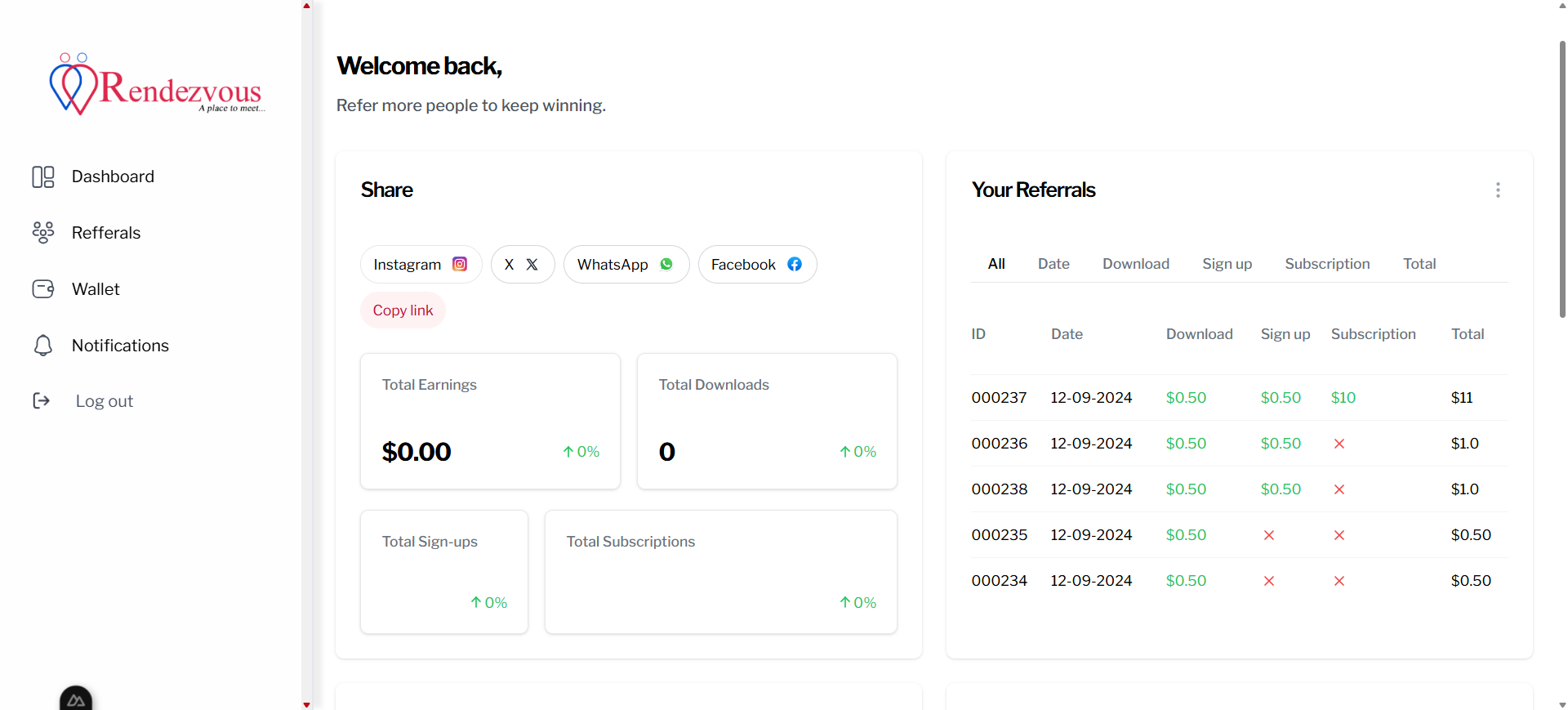Select the Subscription filter tab
The width and height of the screenshot is (1568, 710).
[x=1326, y=264]
